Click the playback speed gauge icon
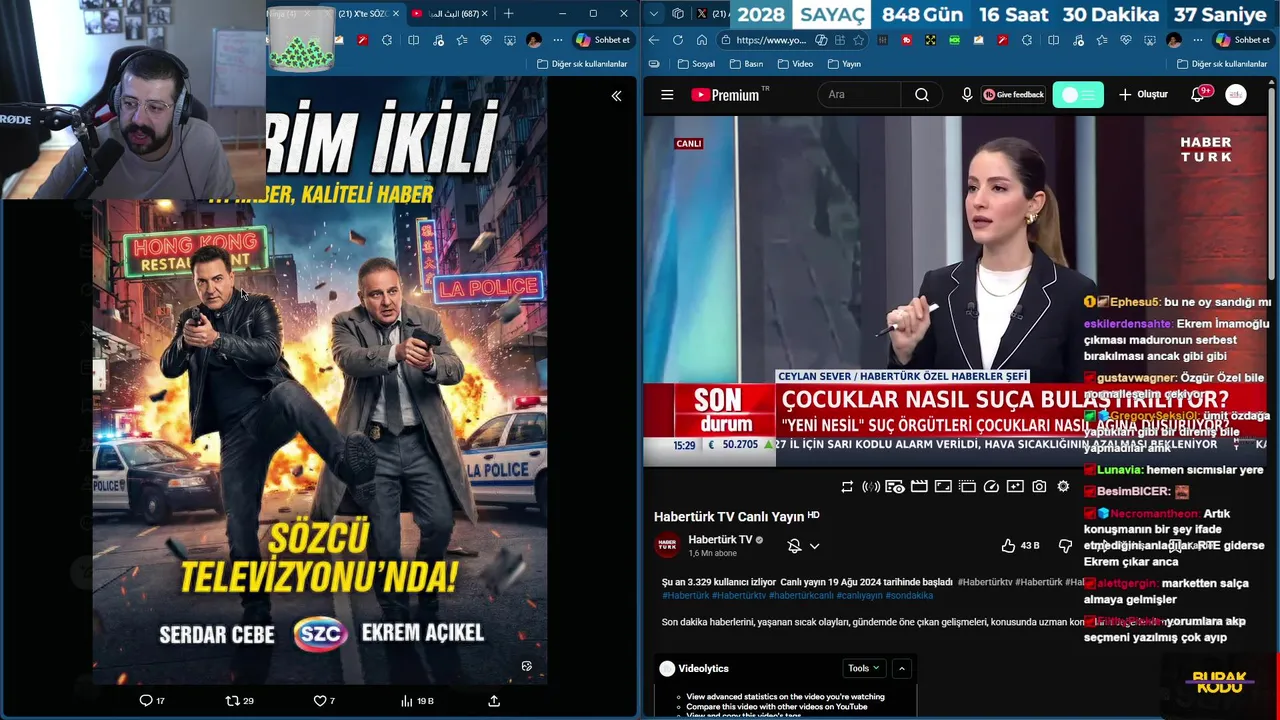The width and height of the screenshot is (1280, 720). (991, 487)
